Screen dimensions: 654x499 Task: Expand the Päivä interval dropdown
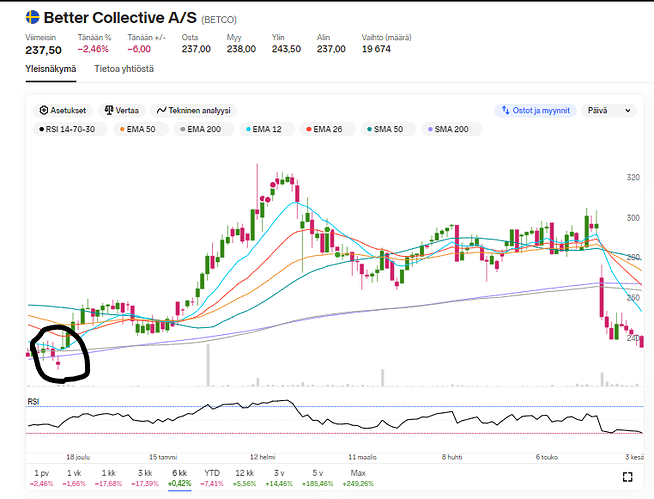click(609, 111)
